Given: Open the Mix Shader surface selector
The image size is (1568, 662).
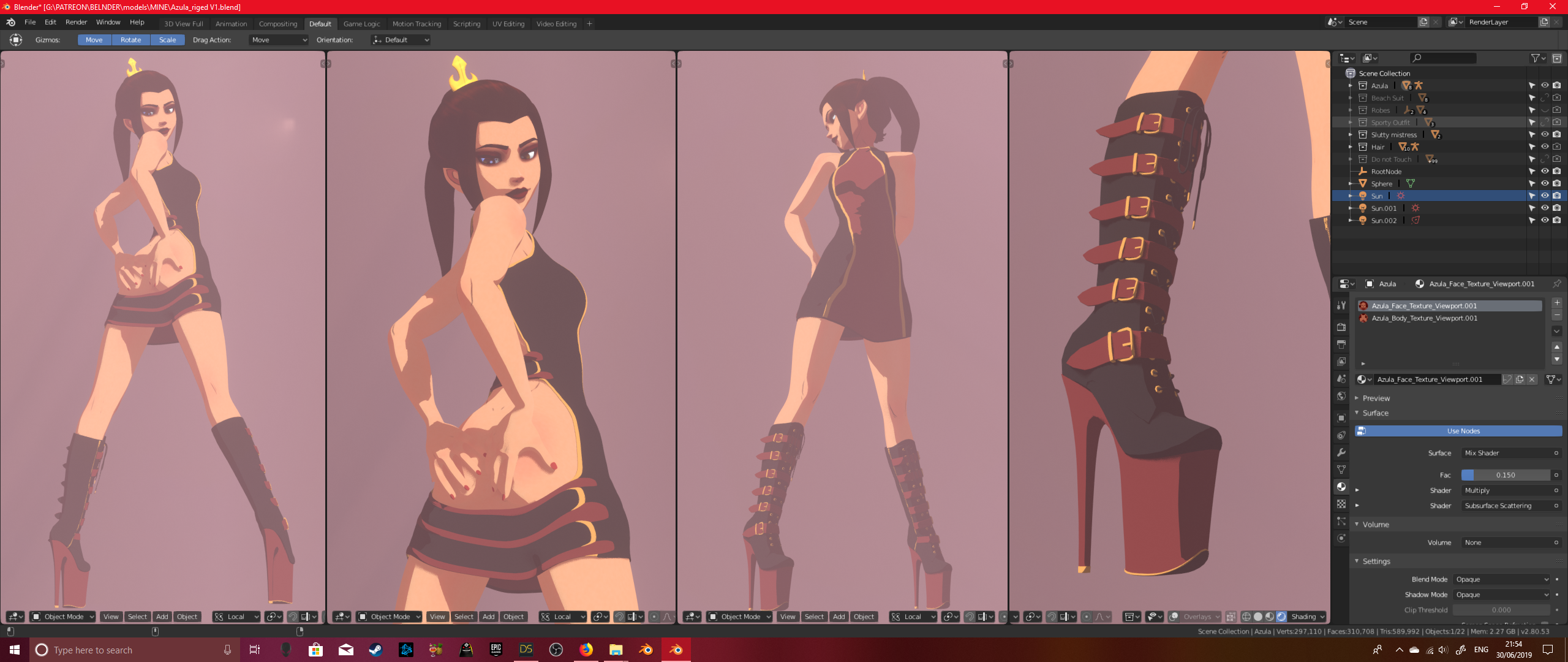Looking at the screenshot, I should click(1511, 453).
